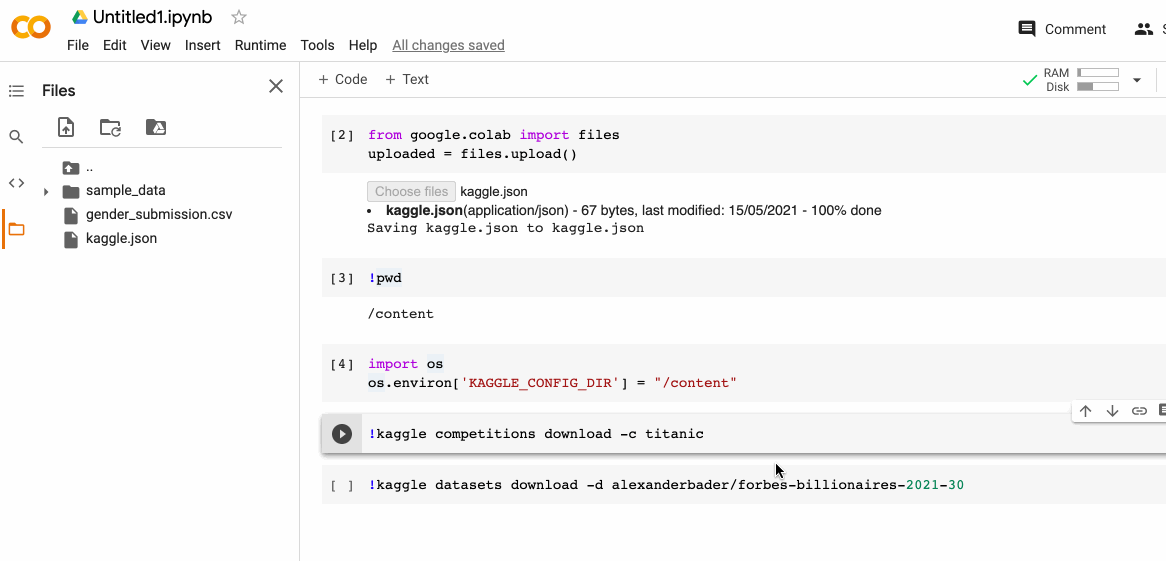
Task: Open kaggle.json in file list
Action: [x=121, y=239]
